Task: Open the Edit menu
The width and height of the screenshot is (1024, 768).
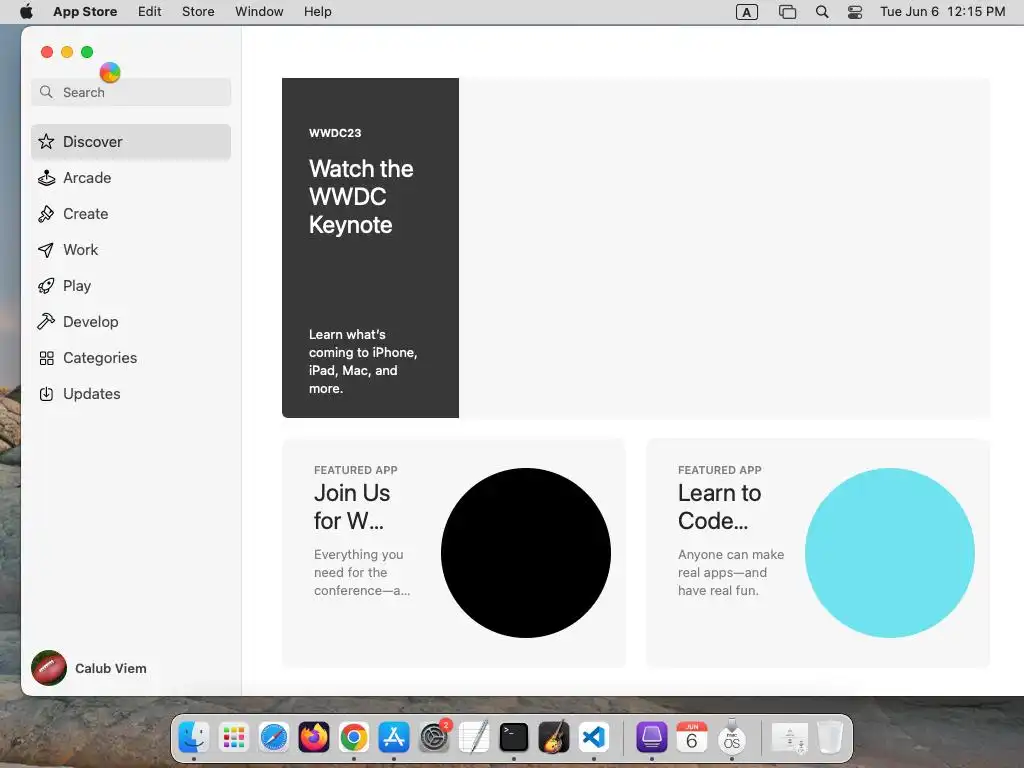Action: (x=150, y=12)
